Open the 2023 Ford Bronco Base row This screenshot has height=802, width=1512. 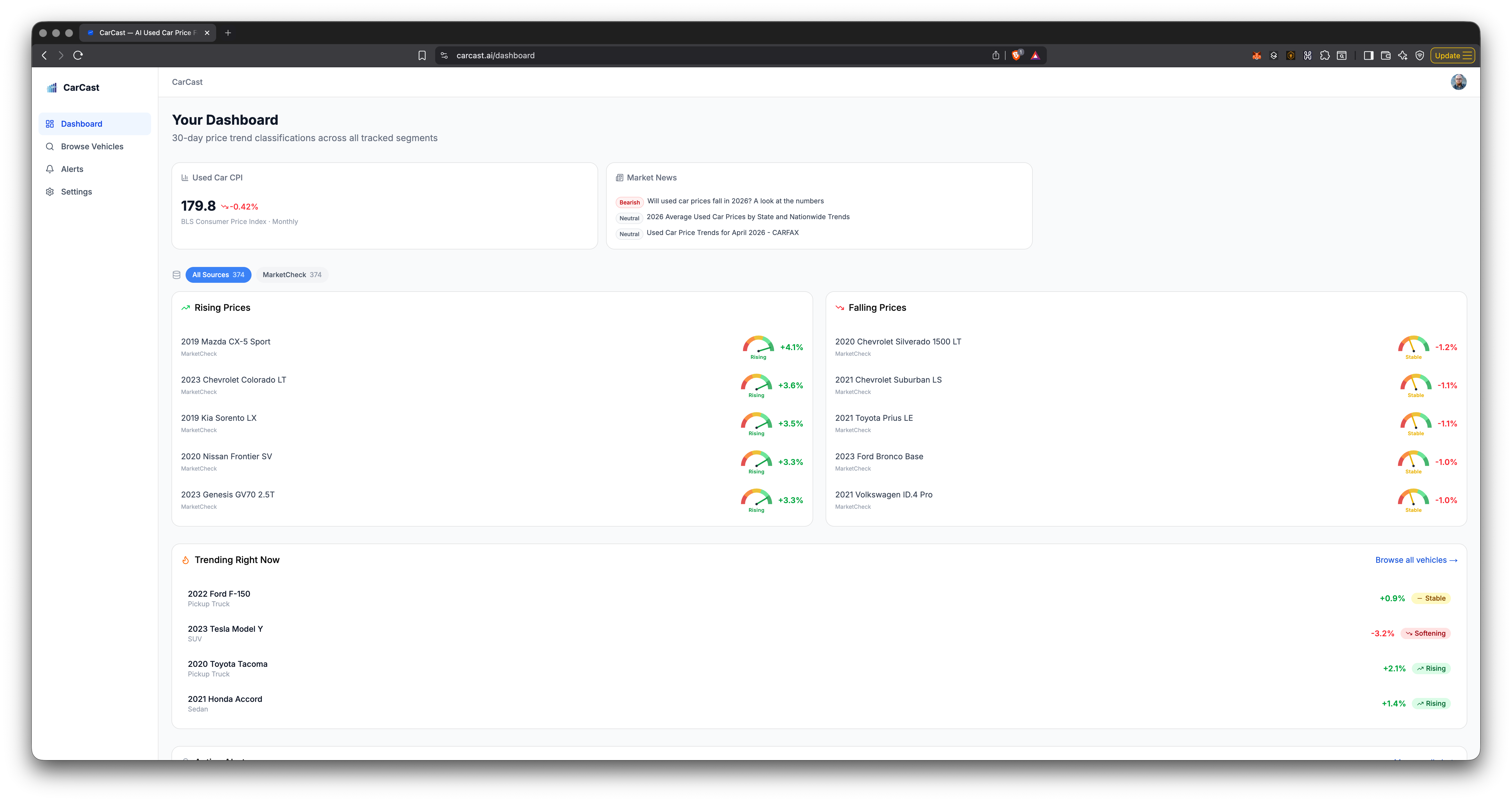1146,462
